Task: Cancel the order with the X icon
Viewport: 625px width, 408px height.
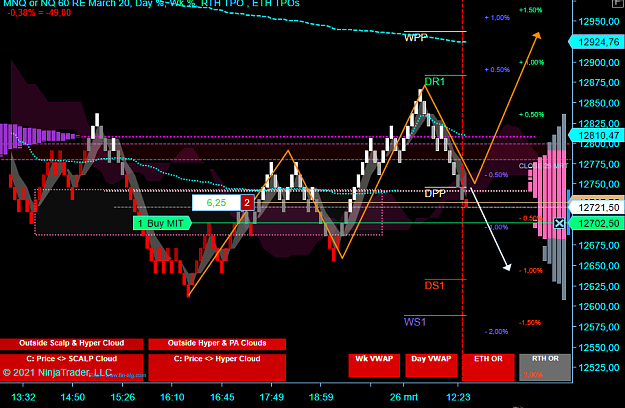Action: point(559,224)
